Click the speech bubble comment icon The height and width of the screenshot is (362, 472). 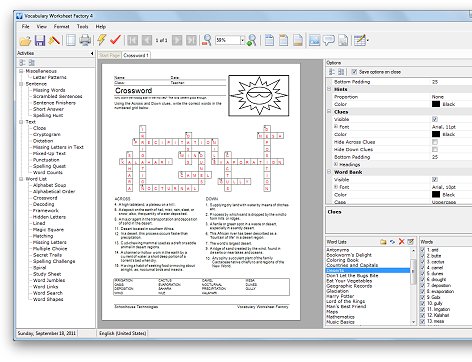coord(329,40)
